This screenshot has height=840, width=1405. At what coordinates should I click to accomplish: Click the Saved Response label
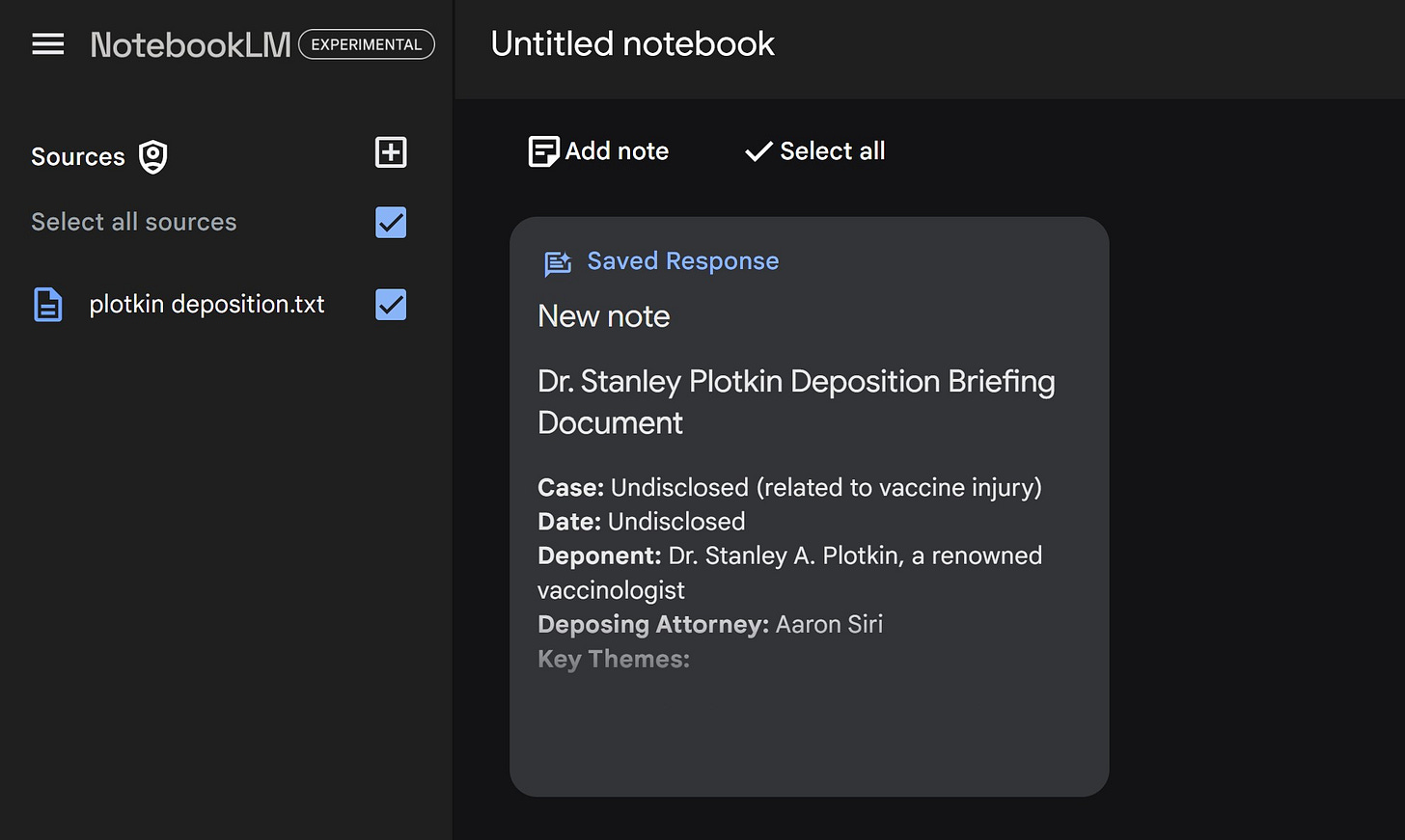[683, 261]
